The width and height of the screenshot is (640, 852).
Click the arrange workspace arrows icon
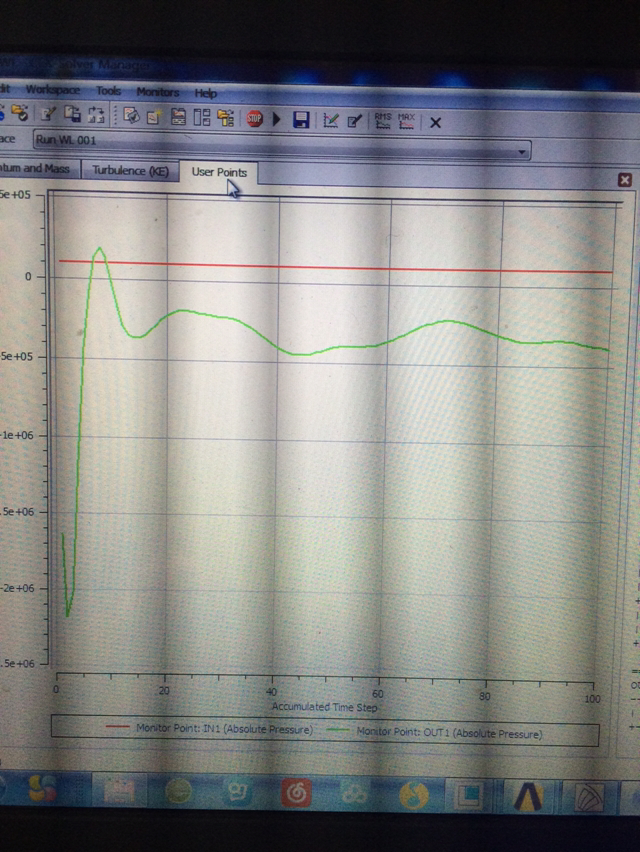pos(96,114)
